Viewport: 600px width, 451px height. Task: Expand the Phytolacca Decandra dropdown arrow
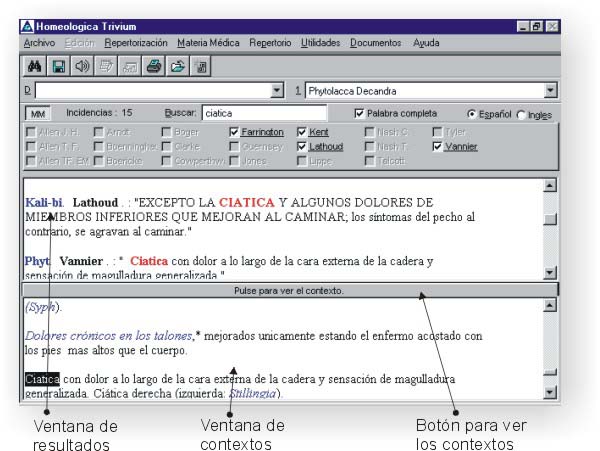(550, 91)
